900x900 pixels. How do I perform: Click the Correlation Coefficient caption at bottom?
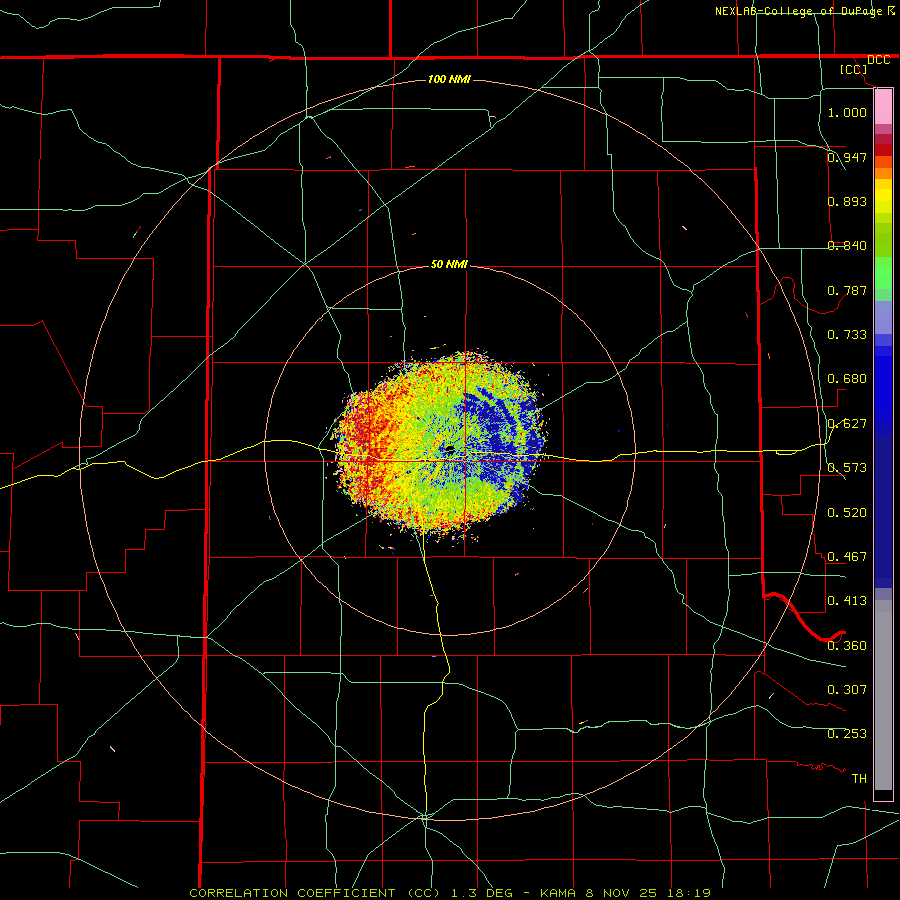[449, 893]
